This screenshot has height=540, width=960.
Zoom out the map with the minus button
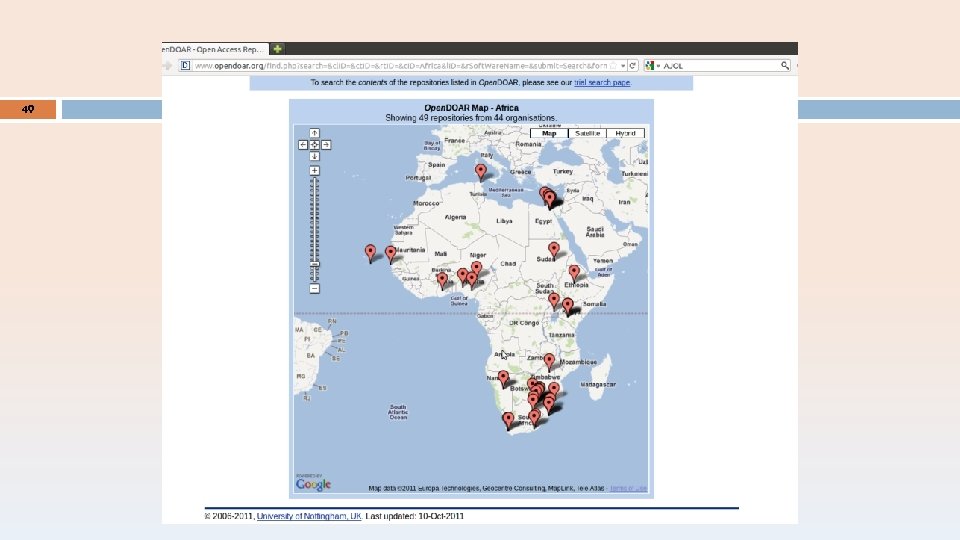314,288
